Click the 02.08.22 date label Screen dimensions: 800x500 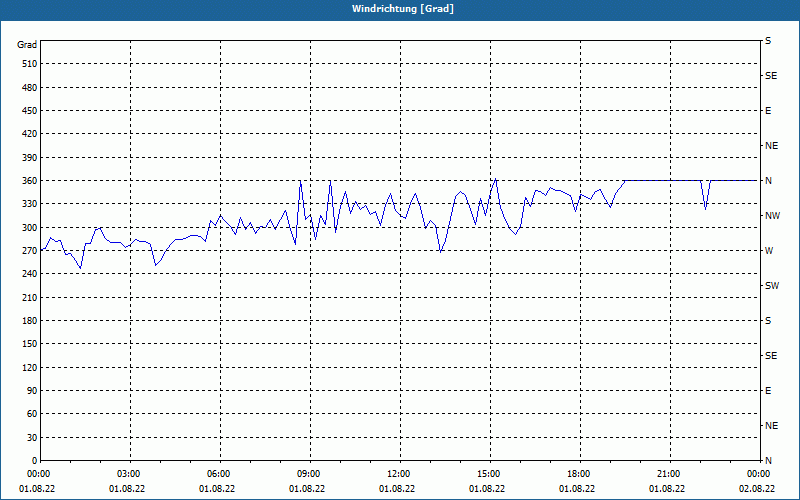[x=757, y=489]
